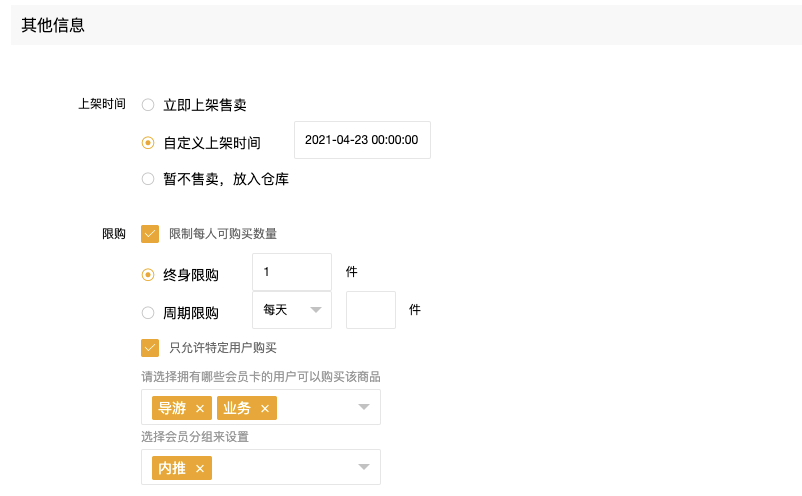The height and width of the screenshot is (496, 802).
Task: Expand the member card selection dropdown arrow
Action: pos(364,407)
